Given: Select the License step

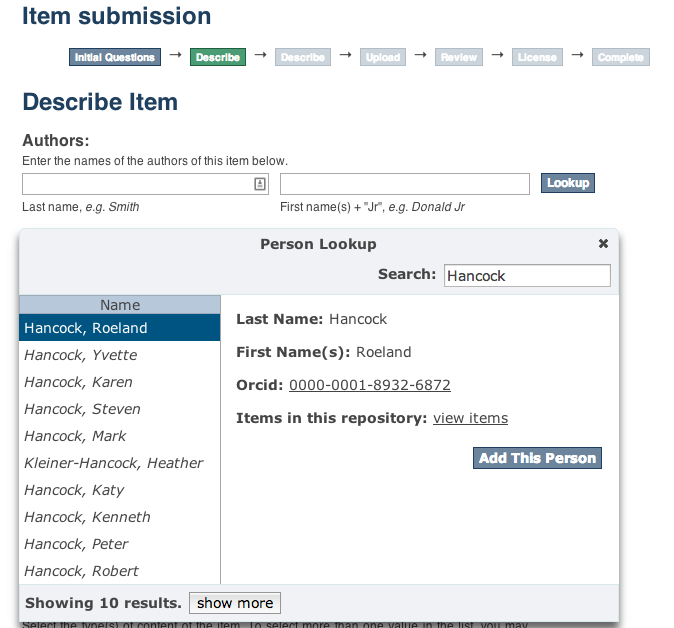Looking at the screenshot, I should (x=537, y=57).
